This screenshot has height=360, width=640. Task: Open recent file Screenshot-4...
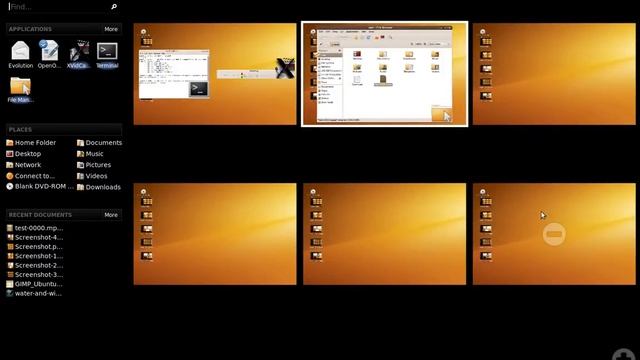[x=35, y=237]
